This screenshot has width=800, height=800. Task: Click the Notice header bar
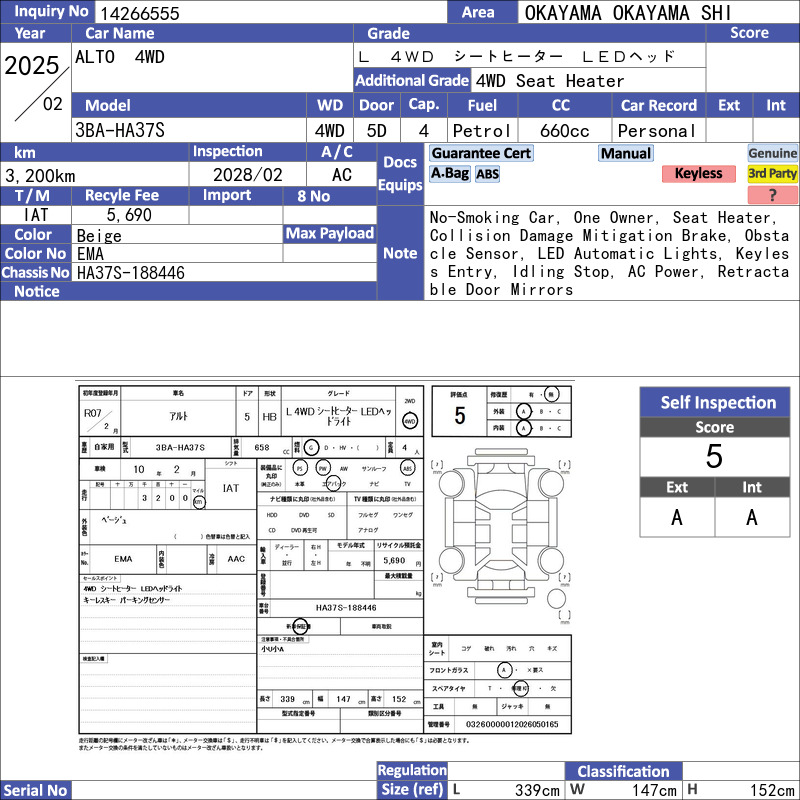point(189,291)
